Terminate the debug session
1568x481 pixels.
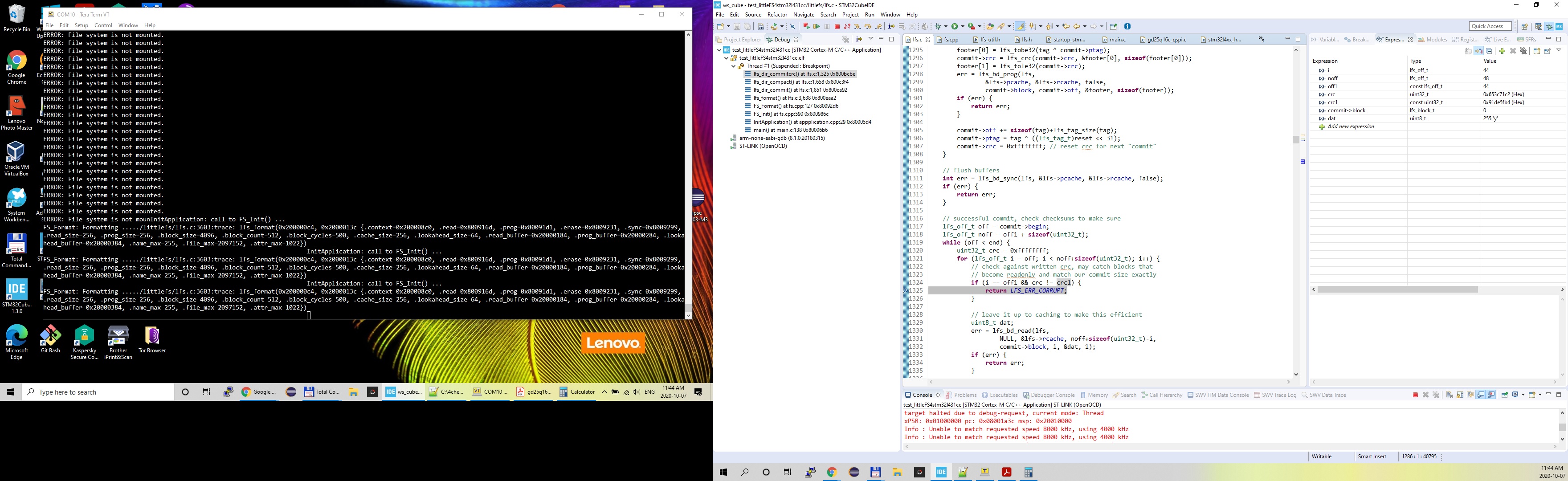[x=837, y=25]
